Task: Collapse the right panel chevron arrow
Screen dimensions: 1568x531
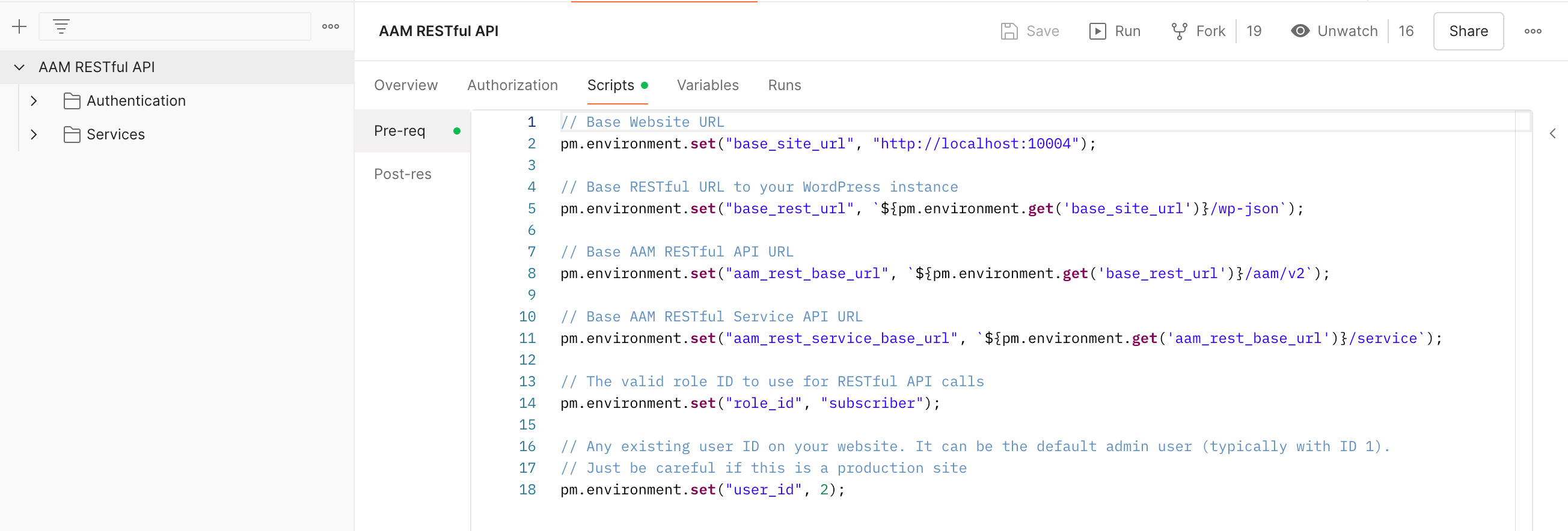Action: (1553, 133)
